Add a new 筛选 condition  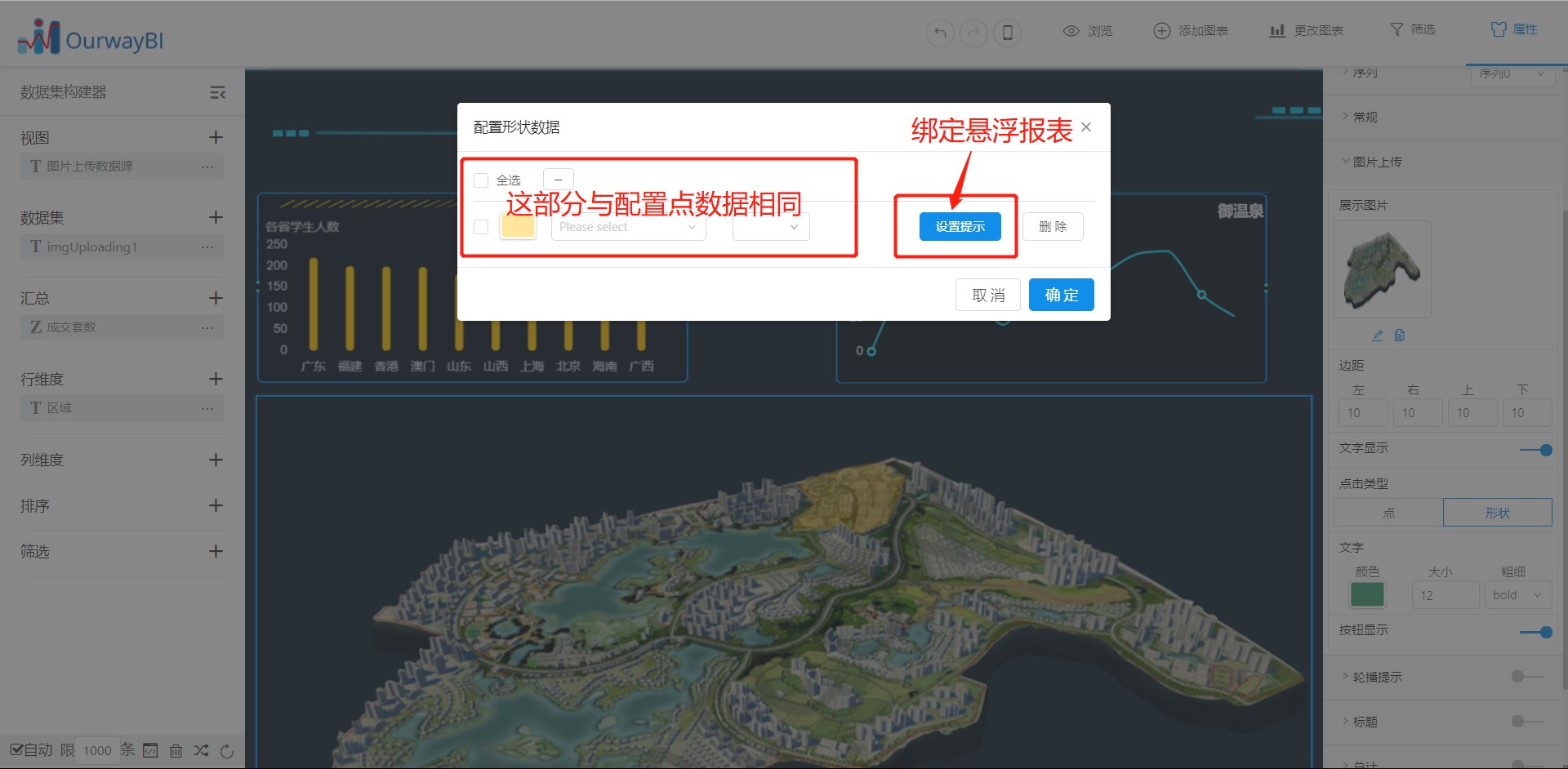pyautogui.click(x=216, y=551)
